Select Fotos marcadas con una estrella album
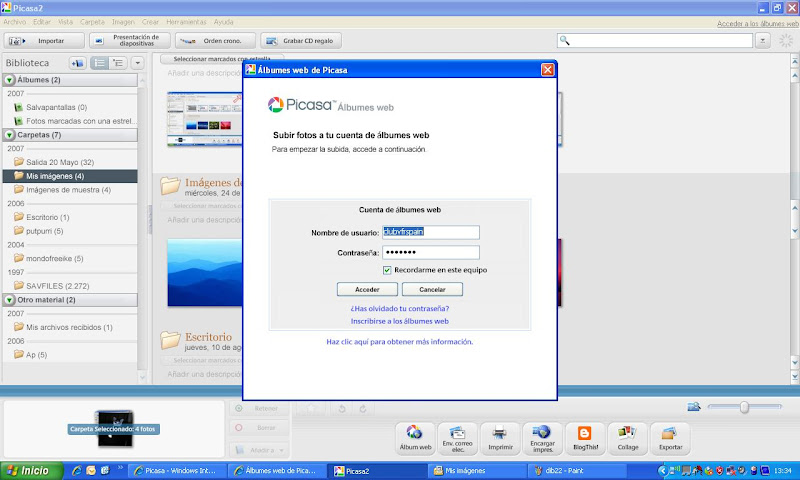This screenshot has height=480, width=800. pos(76,121)
